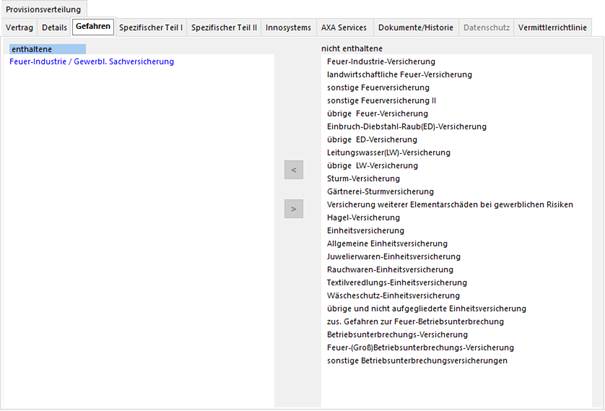Screen dimensions: 605x411
Task: Select Feuer-Industrie-Versicherung in the list
Action: tap(381, 61)
